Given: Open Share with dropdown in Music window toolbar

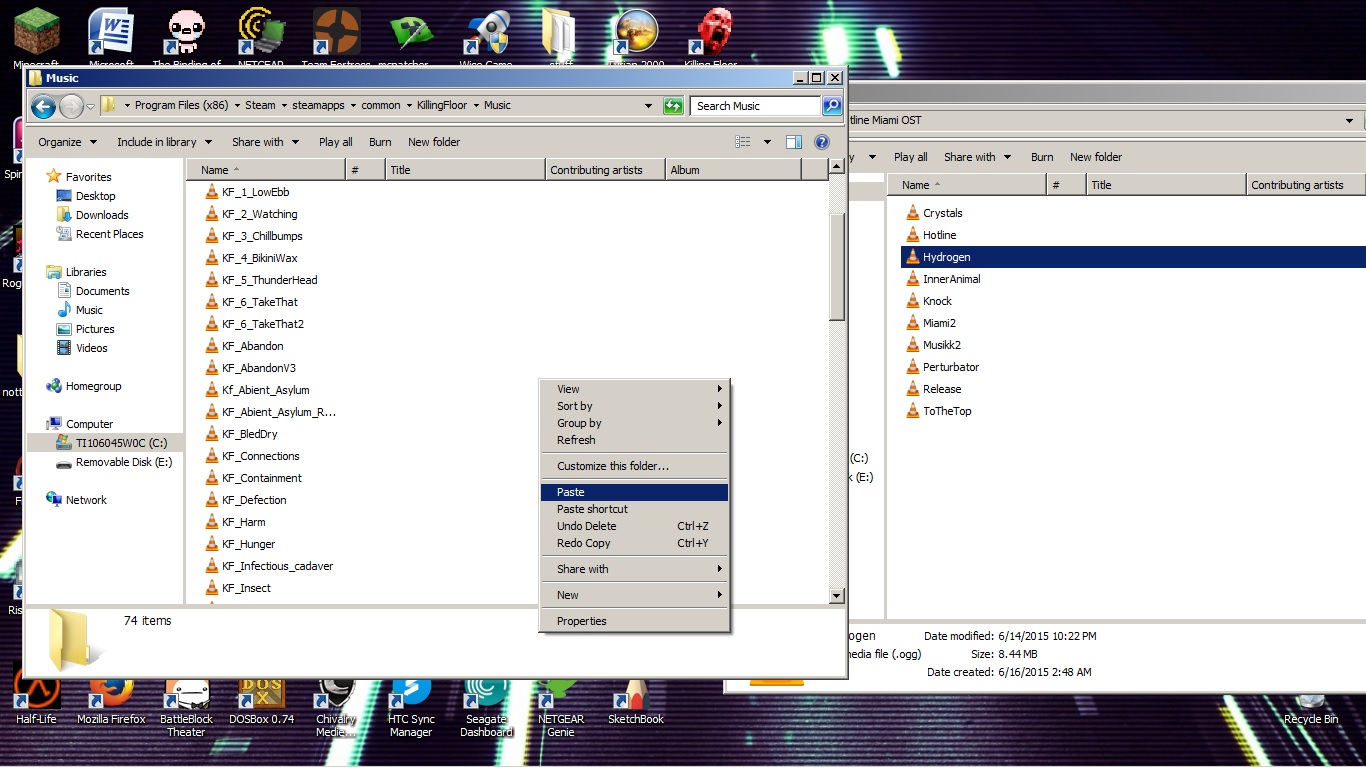Looking at the screenshot, I should [265, 142].
